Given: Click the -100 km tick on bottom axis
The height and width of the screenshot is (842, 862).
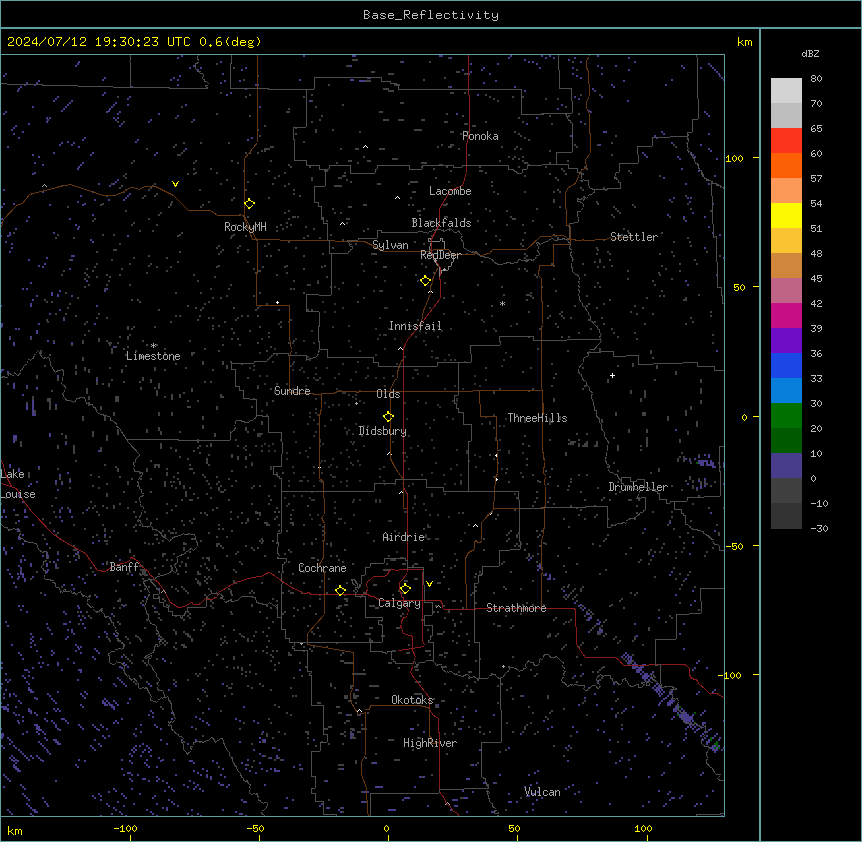Looking at the screenshot, I should [125, 828].
